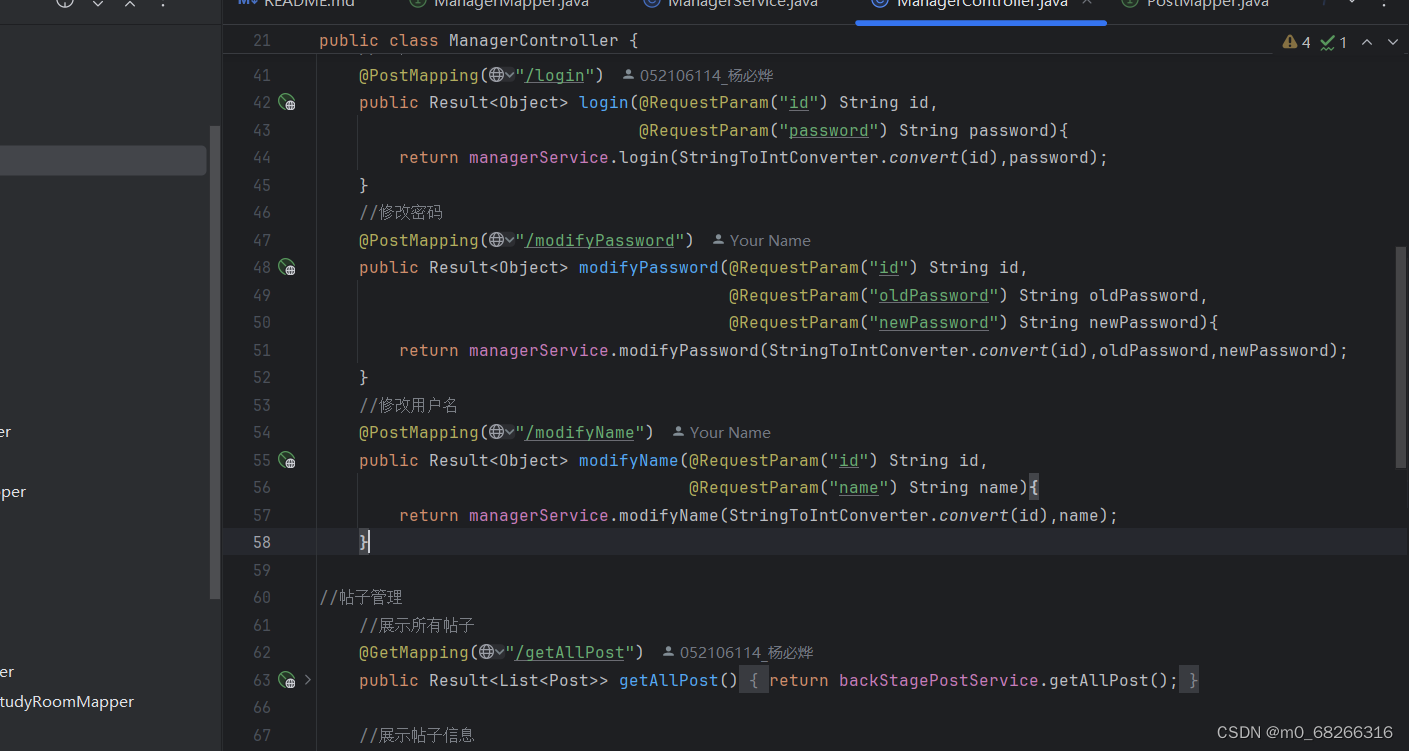1409x751 pixels.
Task: Click backStagePostService on line 63
Action: [939, 680]
